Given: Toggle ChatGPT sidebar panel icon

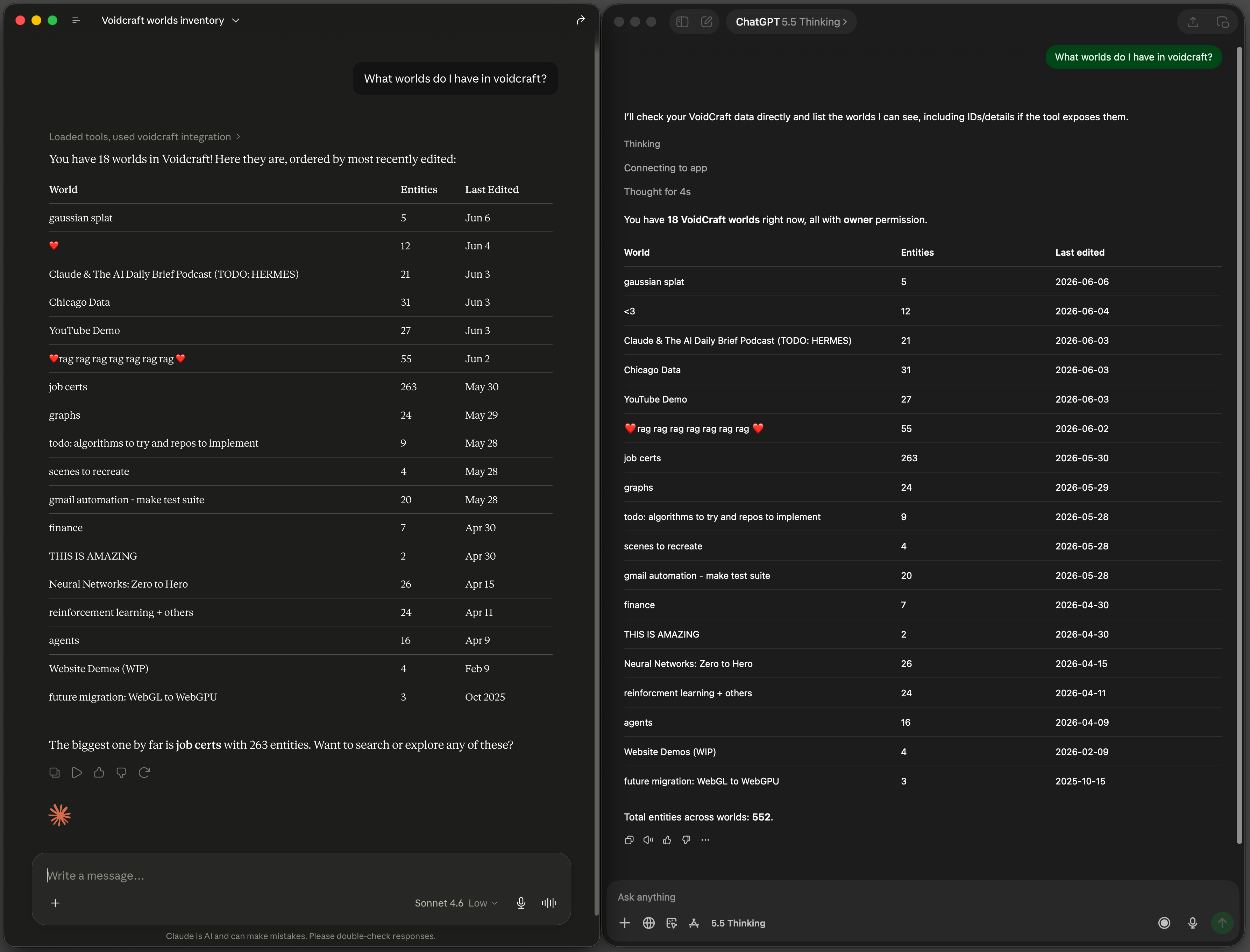Looking at the screenshot, I should click(x=682, y=22).
